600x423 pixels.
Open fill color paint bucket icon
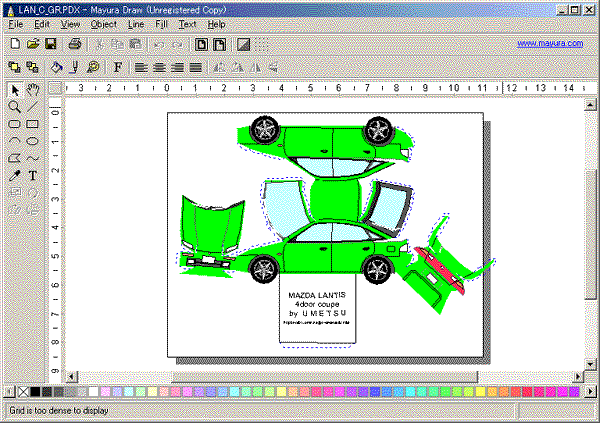[x=57, y=67]
